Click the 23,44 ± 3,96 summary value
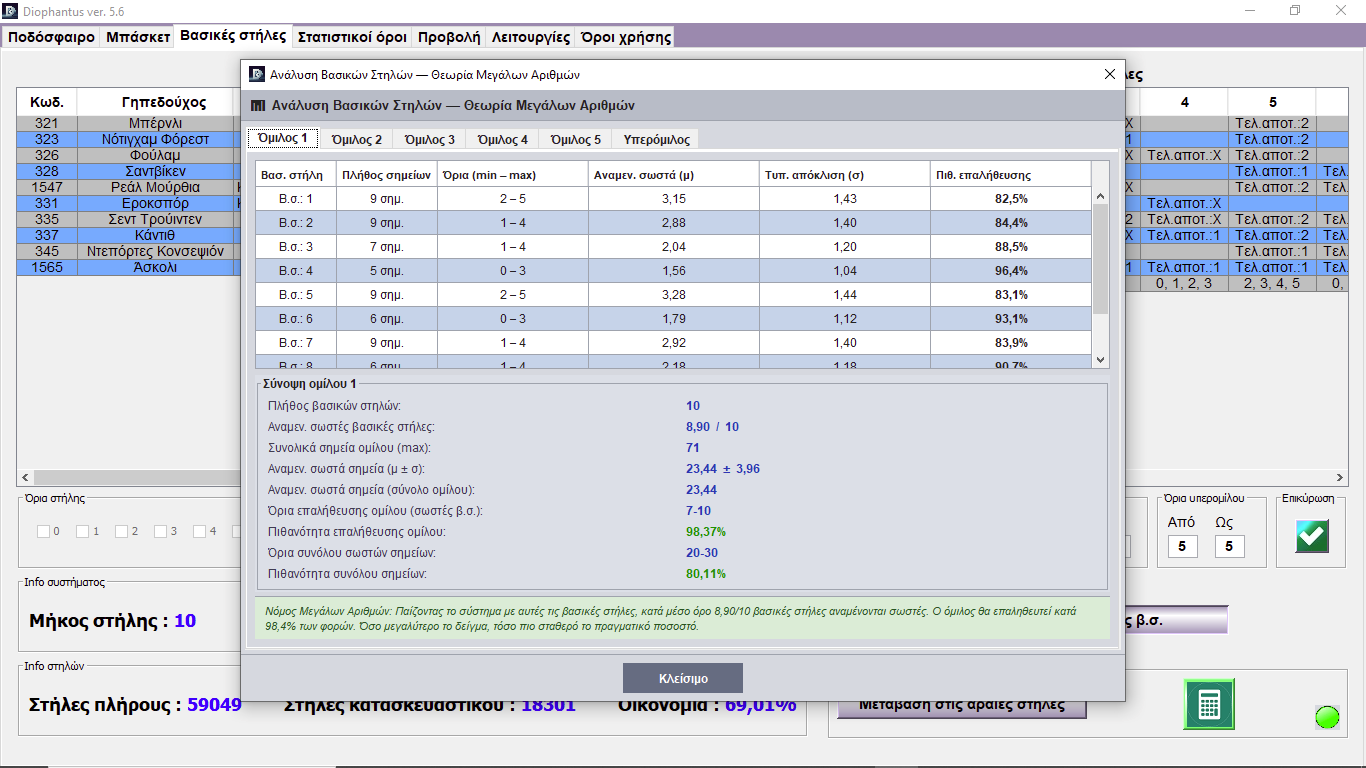The width and height of the screenshot is (1366, 768). [x=723, y=469]
